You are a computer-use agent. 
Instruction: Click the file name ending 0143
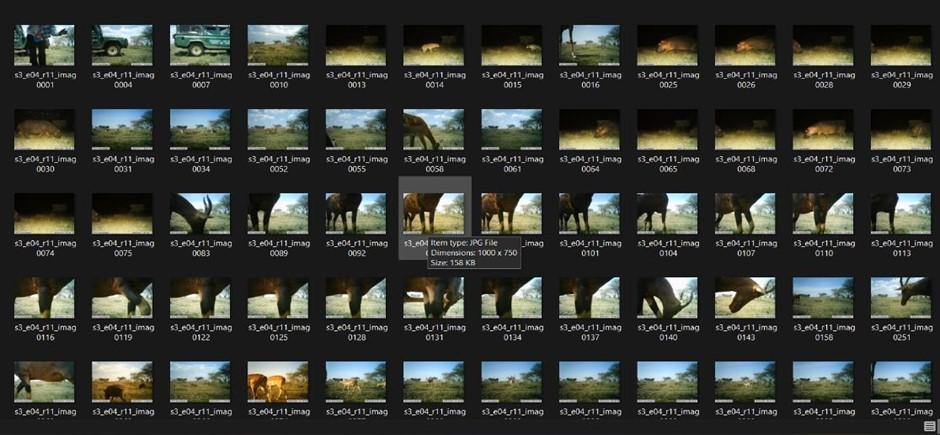[x=746, y=333]
